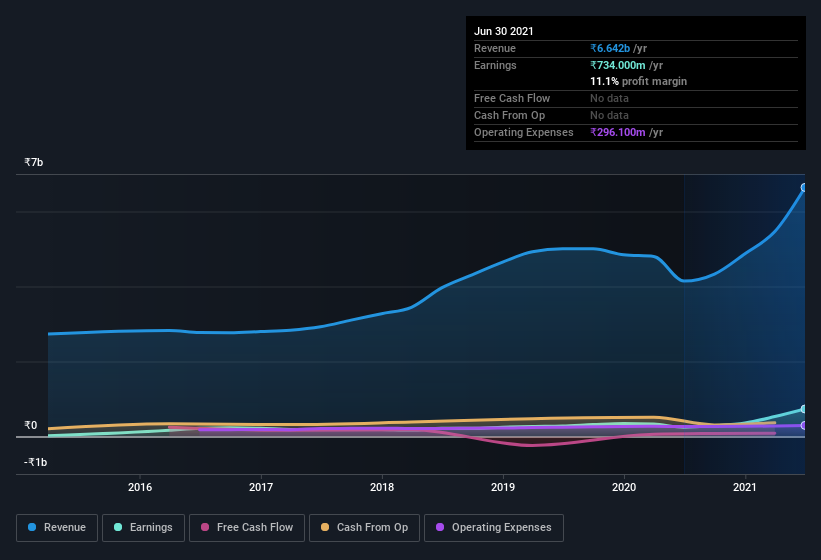Click the Free Cash Flow tooltip row label
Screen dimensions: 821x560
(x=512, y=98)
